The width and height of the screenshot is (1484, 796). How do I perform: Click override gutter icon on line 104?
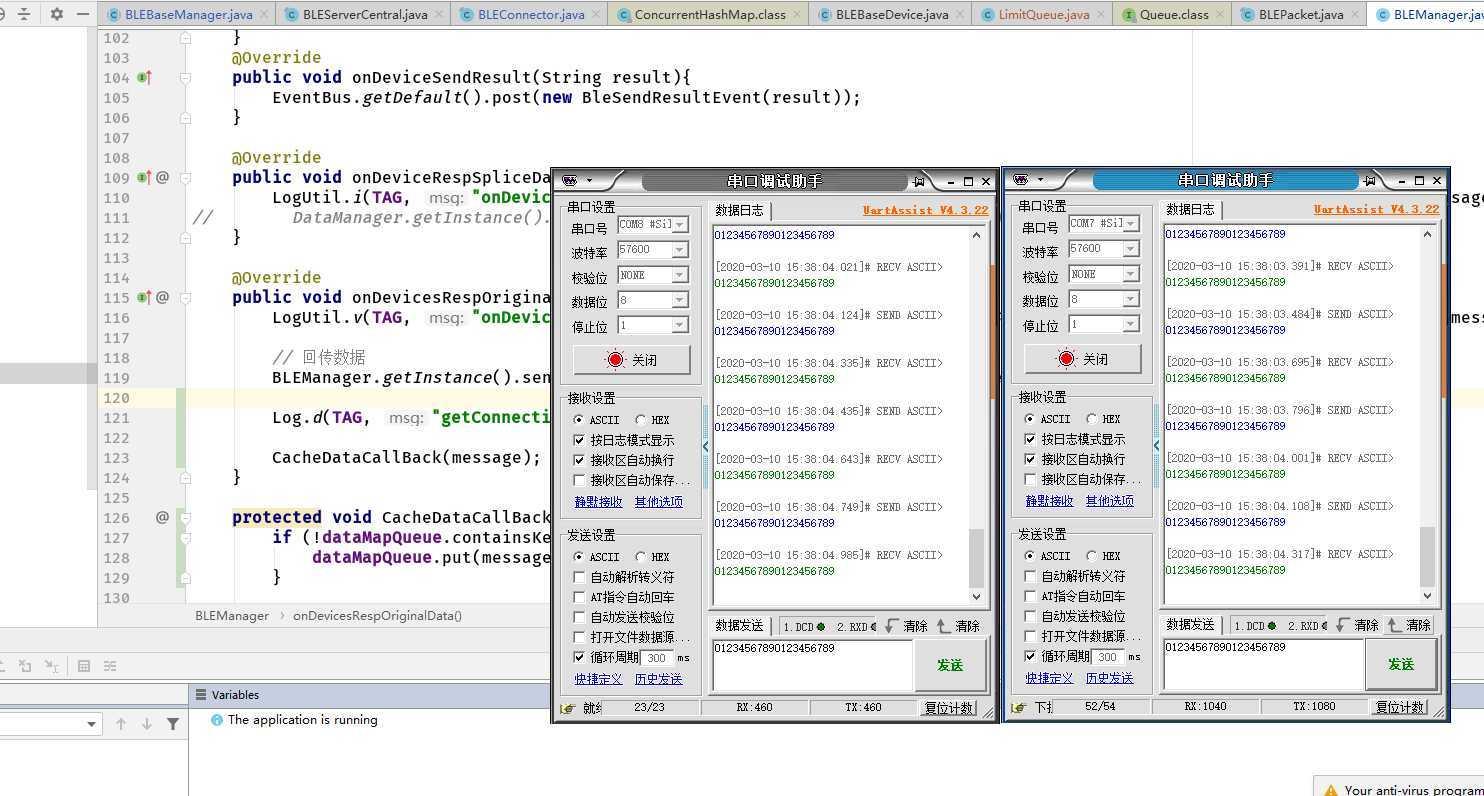144,77
